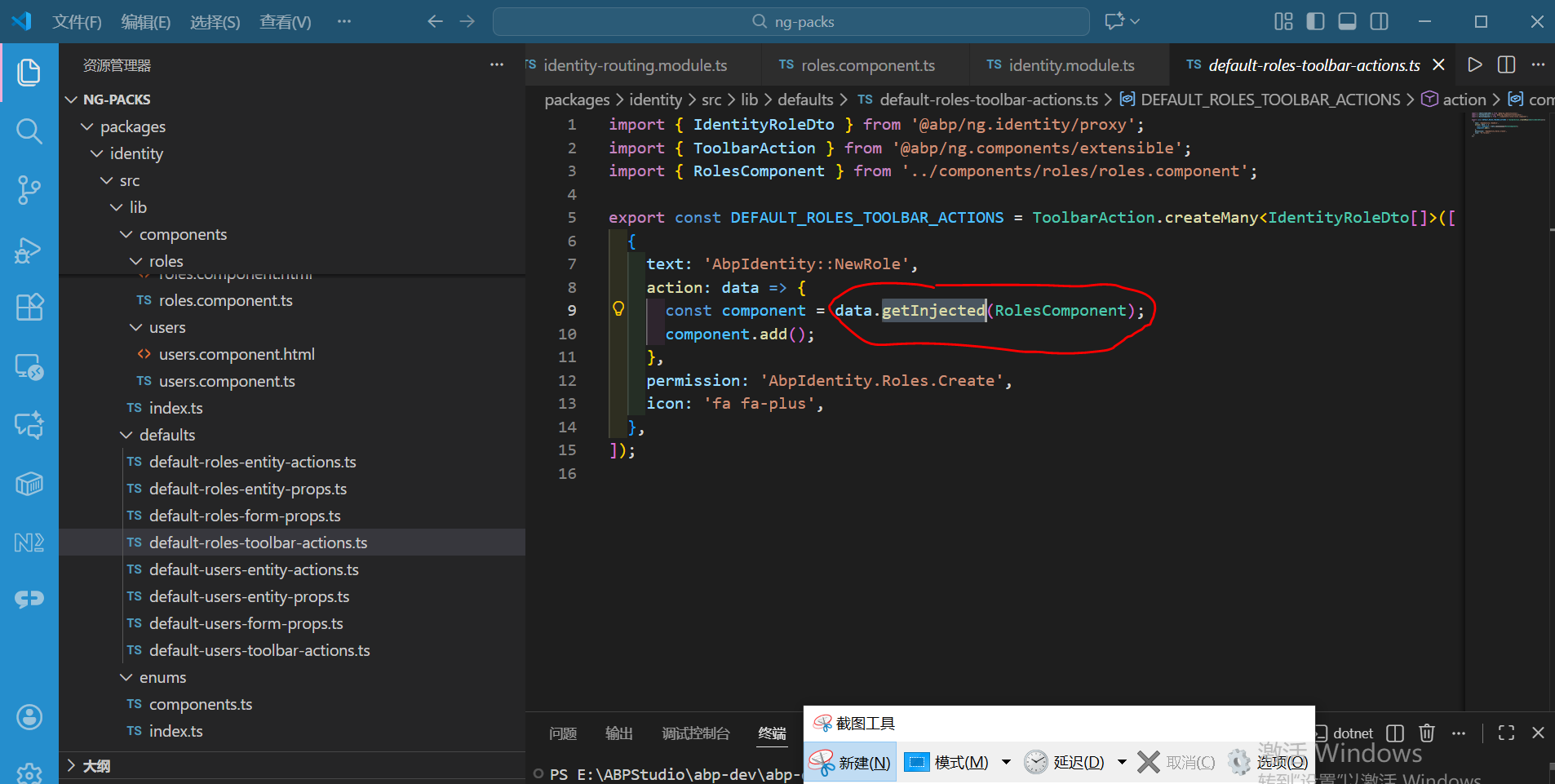The image size is (1555, 784).
Task: Open the Search view in activity bar
Action: click(29, 131)
